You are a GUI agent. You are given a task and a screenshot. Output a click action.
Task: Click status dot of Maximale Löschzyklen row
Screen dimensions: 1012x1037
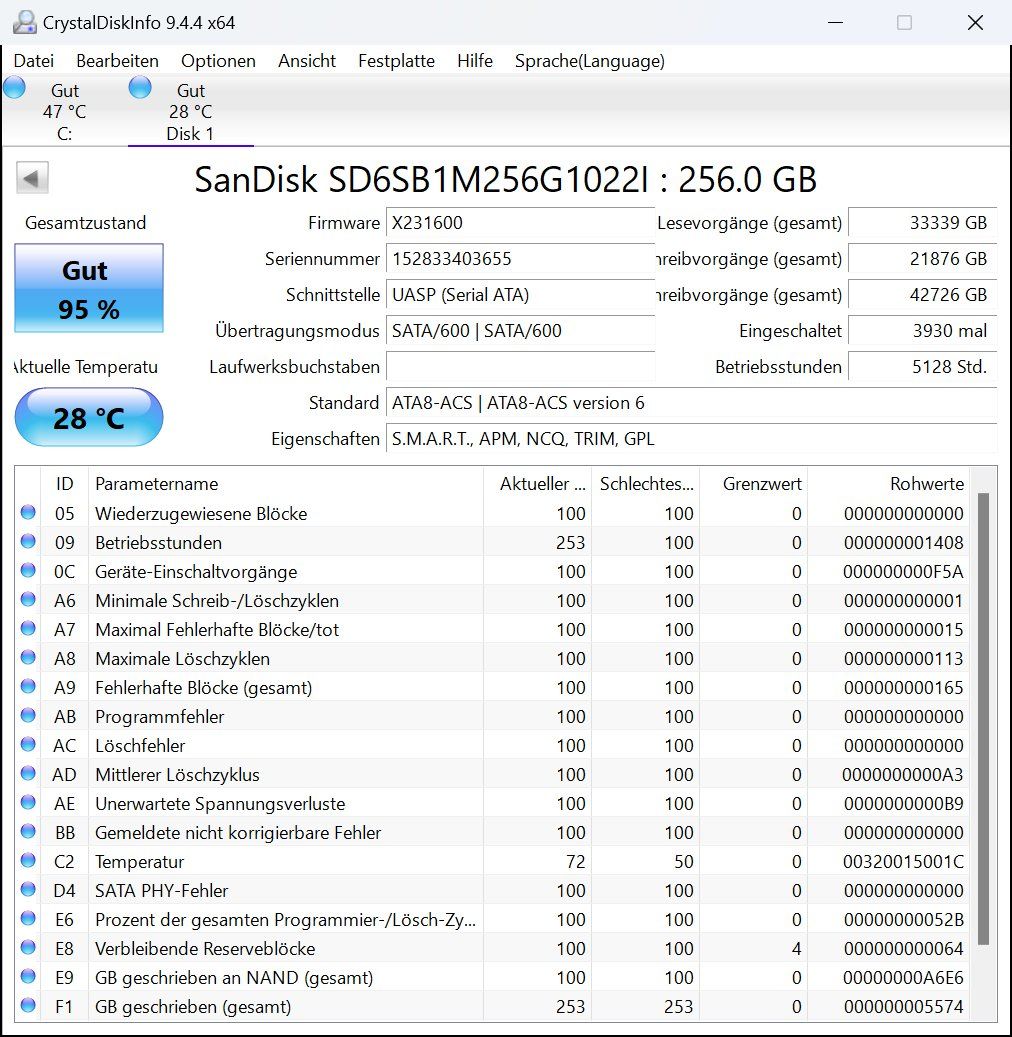pyautogui.click(x=28, y=657)
